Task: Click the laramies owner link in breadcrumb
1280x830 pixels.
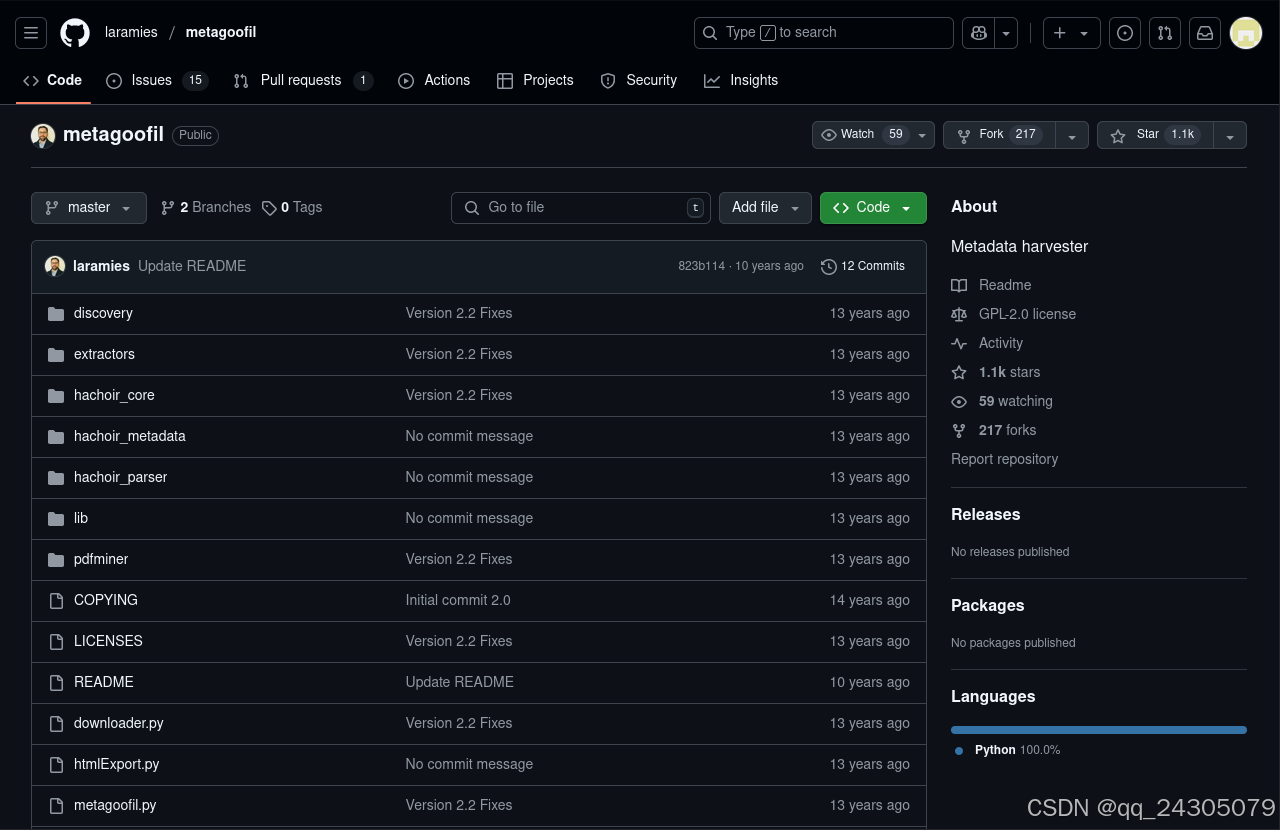Action: 131,32
